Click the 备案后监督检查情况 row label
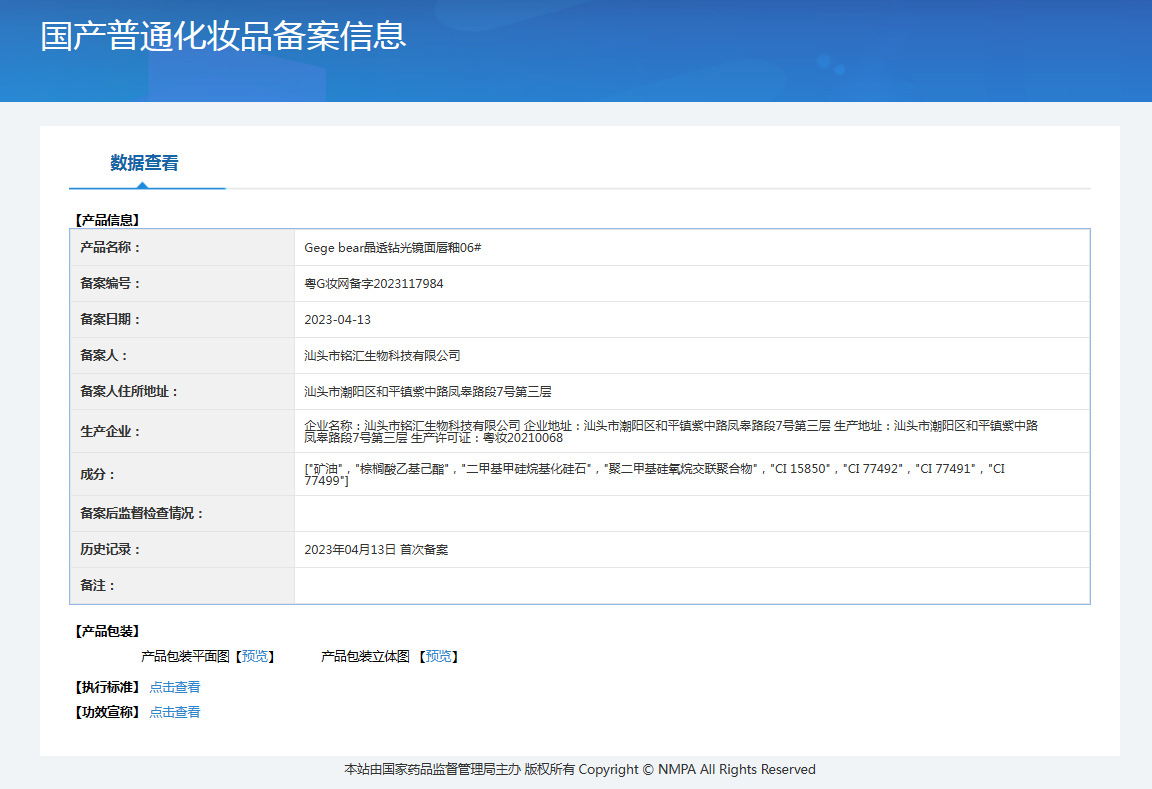Viewport: 1152px width, 789px height. pyautogui.click(x=142, y=514)
